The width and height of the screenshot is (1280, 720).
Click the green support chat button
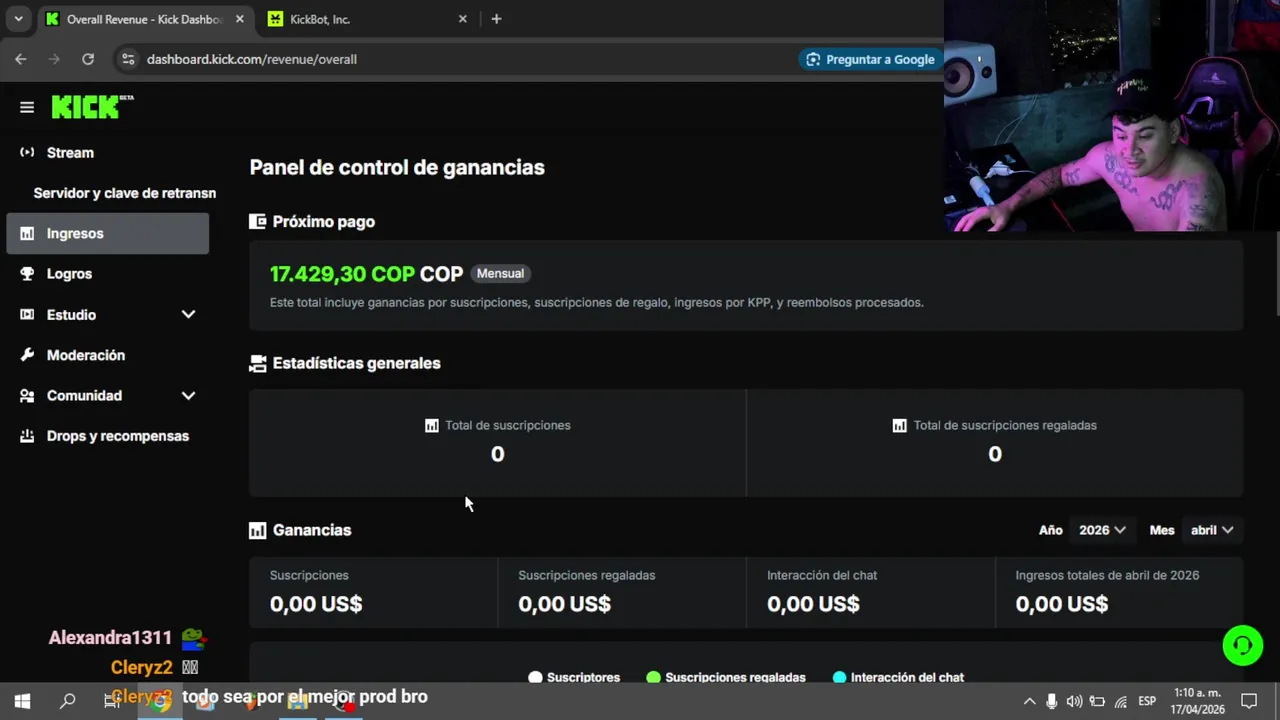click(x=1242, y=645)
